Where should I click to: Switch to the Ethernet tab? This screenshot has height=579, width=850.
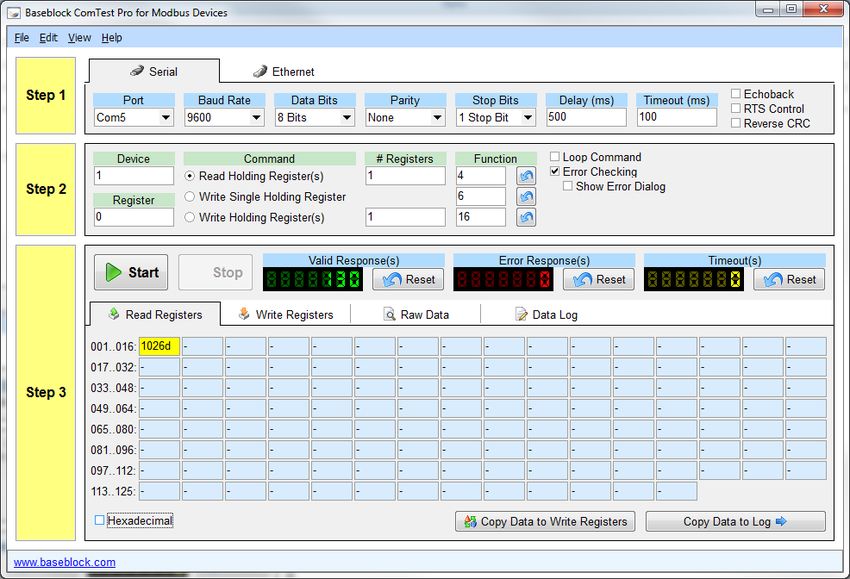(283, 72)
